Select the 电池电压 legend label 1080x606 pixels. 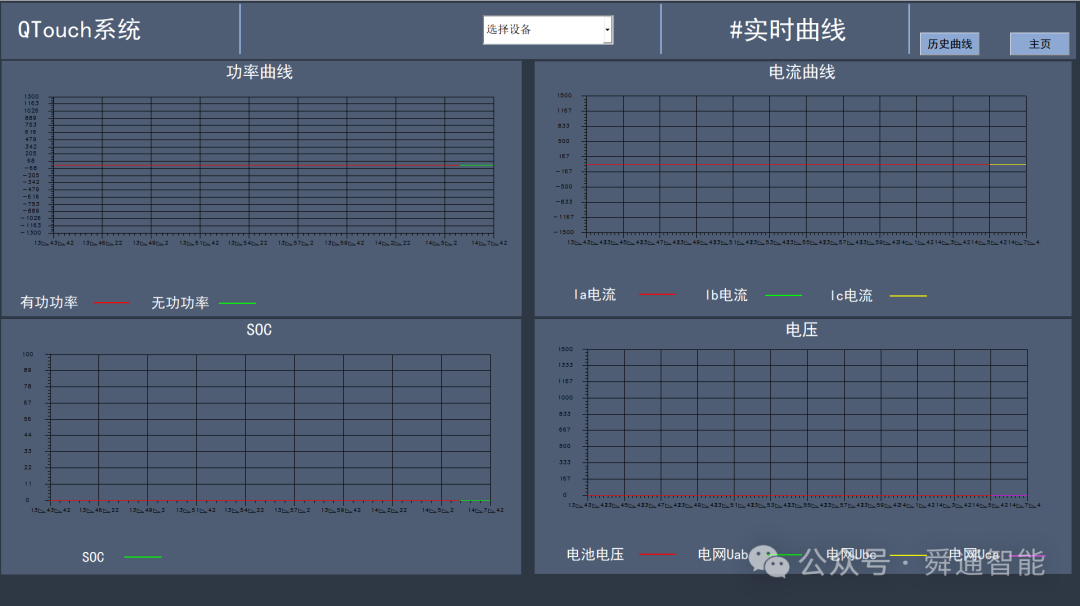tap(595, 554)
